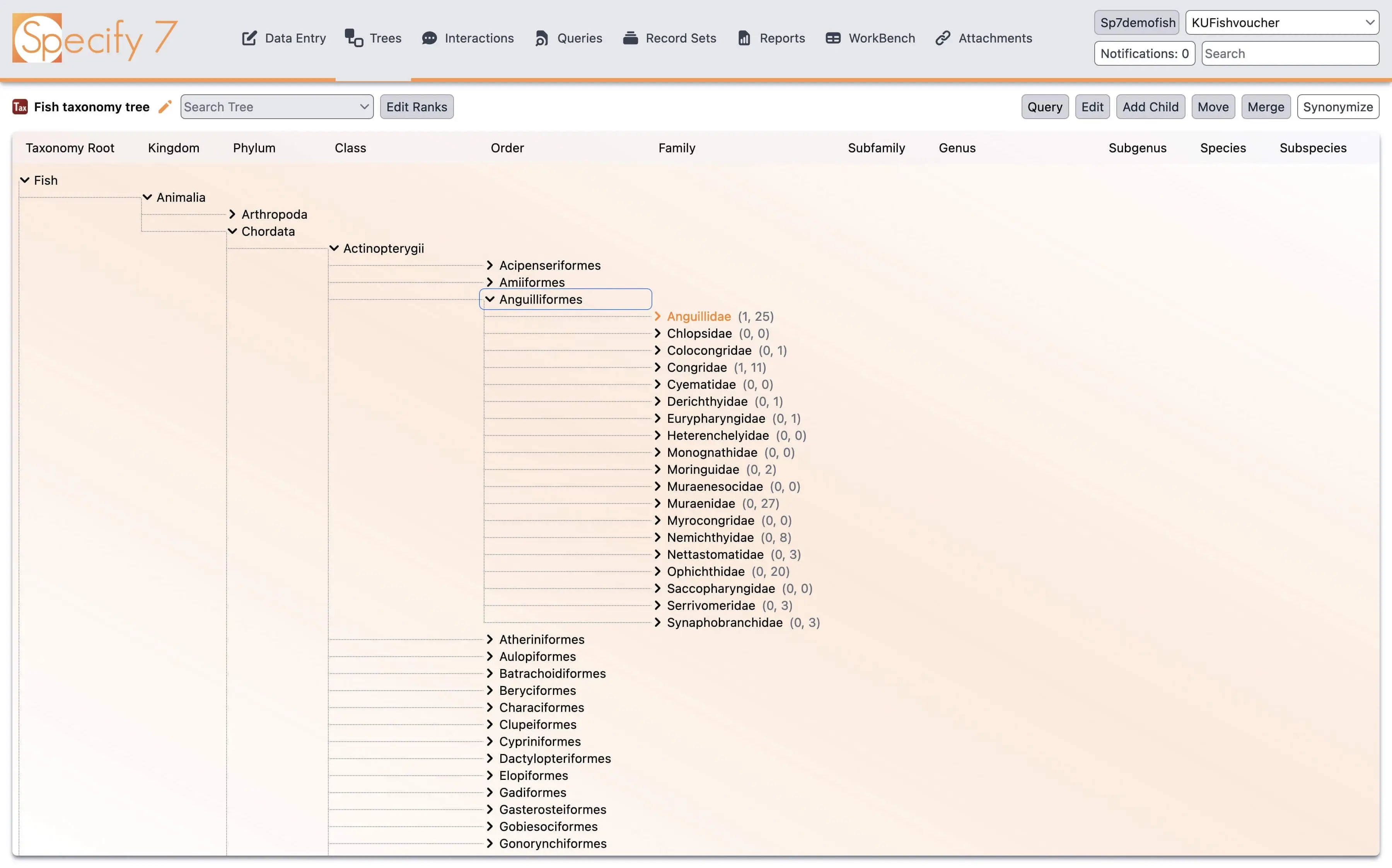This screenshot has width=1392, height=868.
Task: Expand the Muraenidae family node
Action: [x=657, y=504]
